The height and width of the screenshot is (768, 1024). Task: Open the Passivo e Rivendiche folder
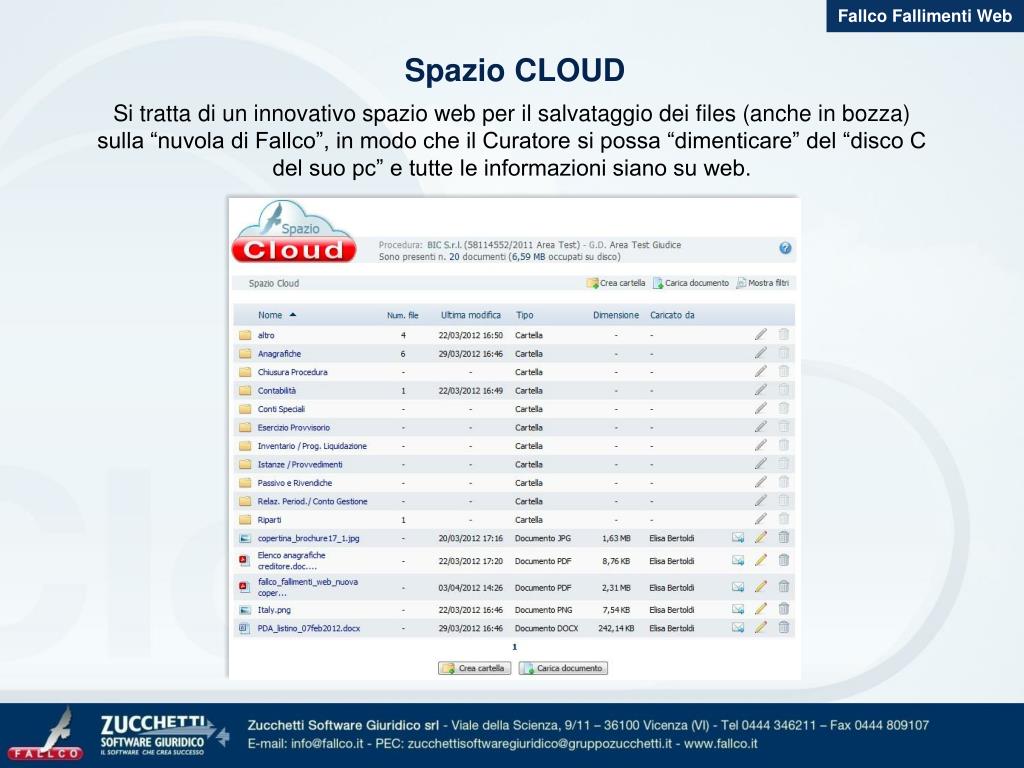(295, 483)
